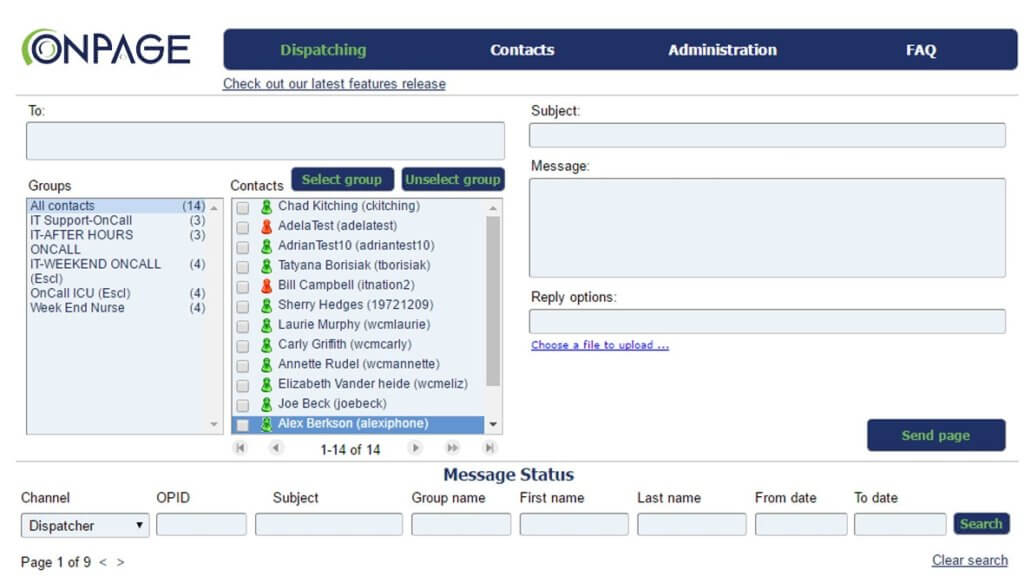This screenshot has width=1024, height=576.
Task: Go to previous contacts page arrow
Action: [276, 449]
